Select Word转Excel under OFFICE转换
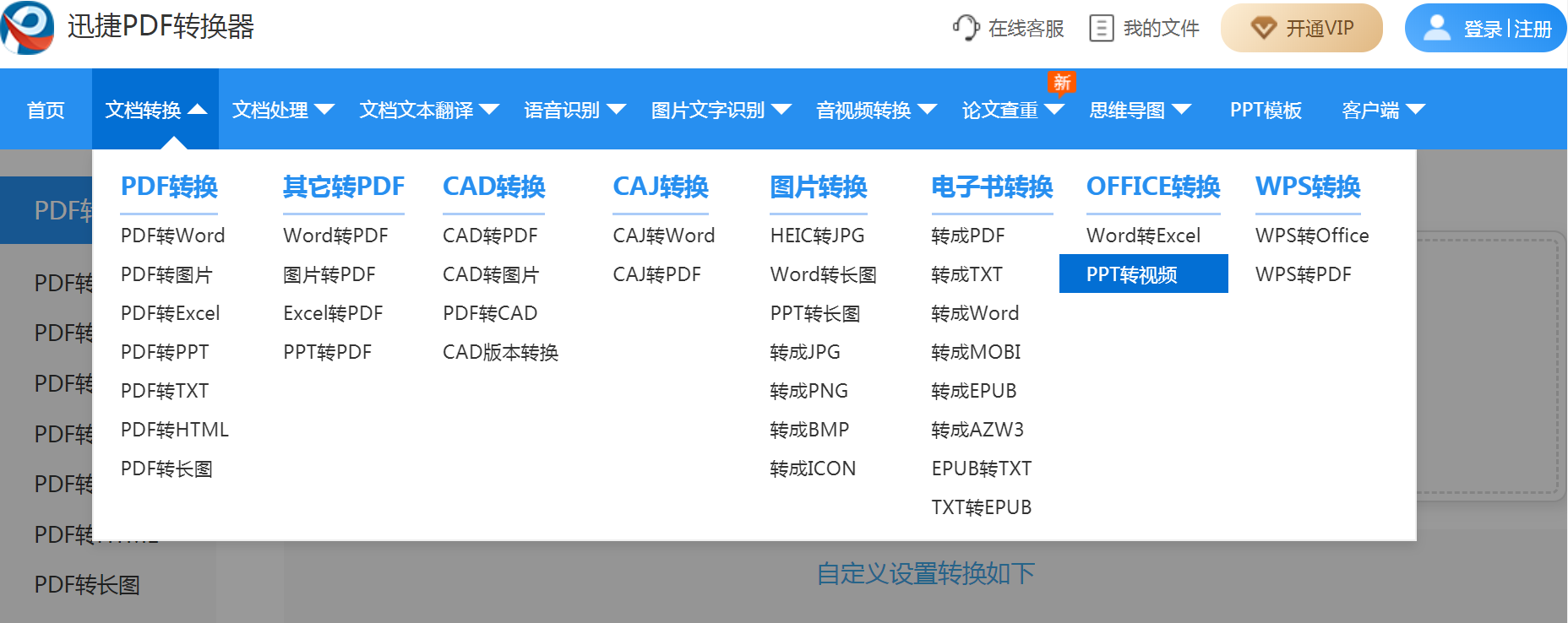The width and height of the screenshot is (1568, 623). 1144,236
